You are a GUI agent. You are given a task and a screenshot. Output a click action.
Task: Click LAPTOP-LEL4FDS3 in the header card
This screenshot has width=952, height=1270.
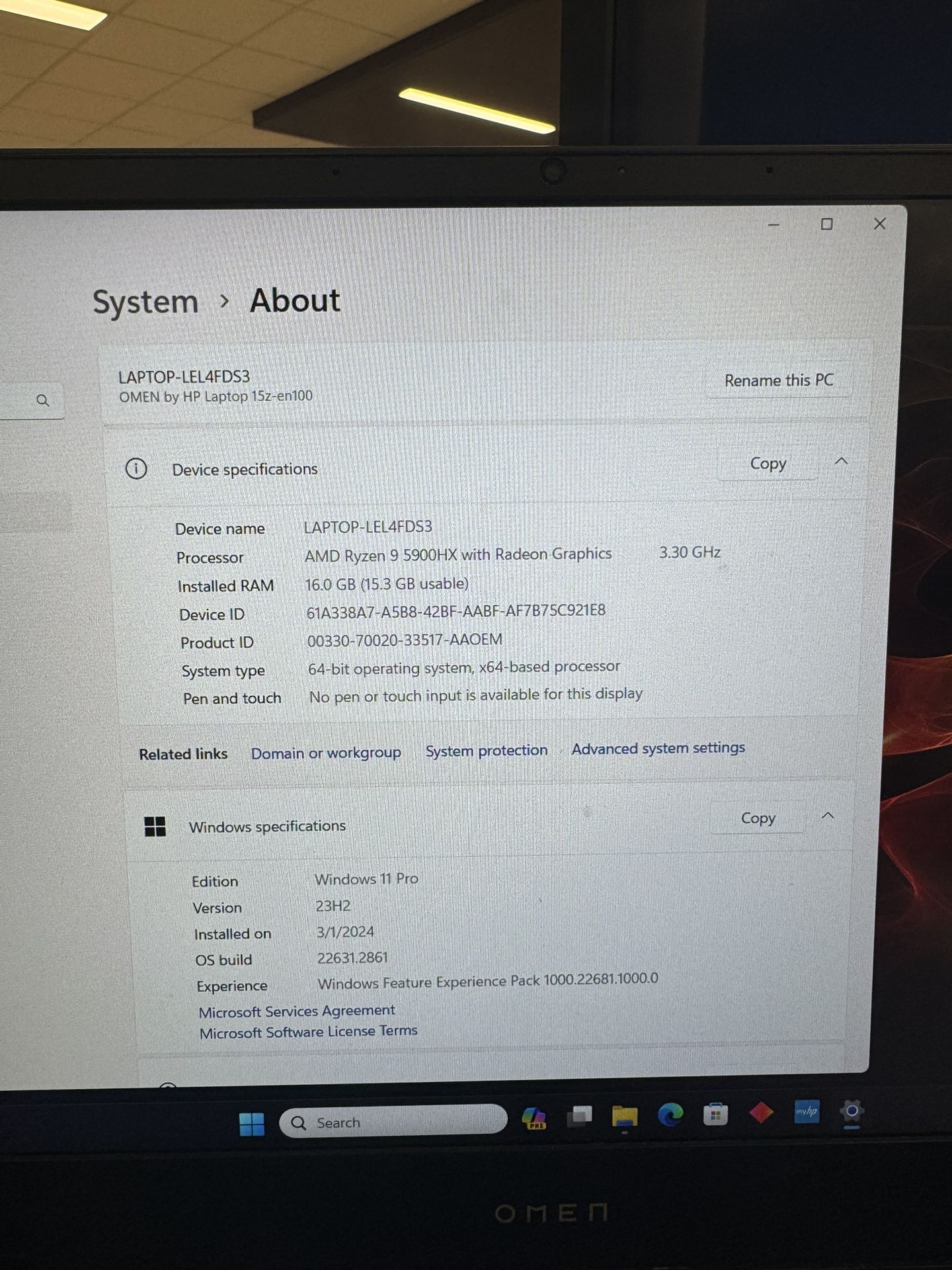[184, 377]
